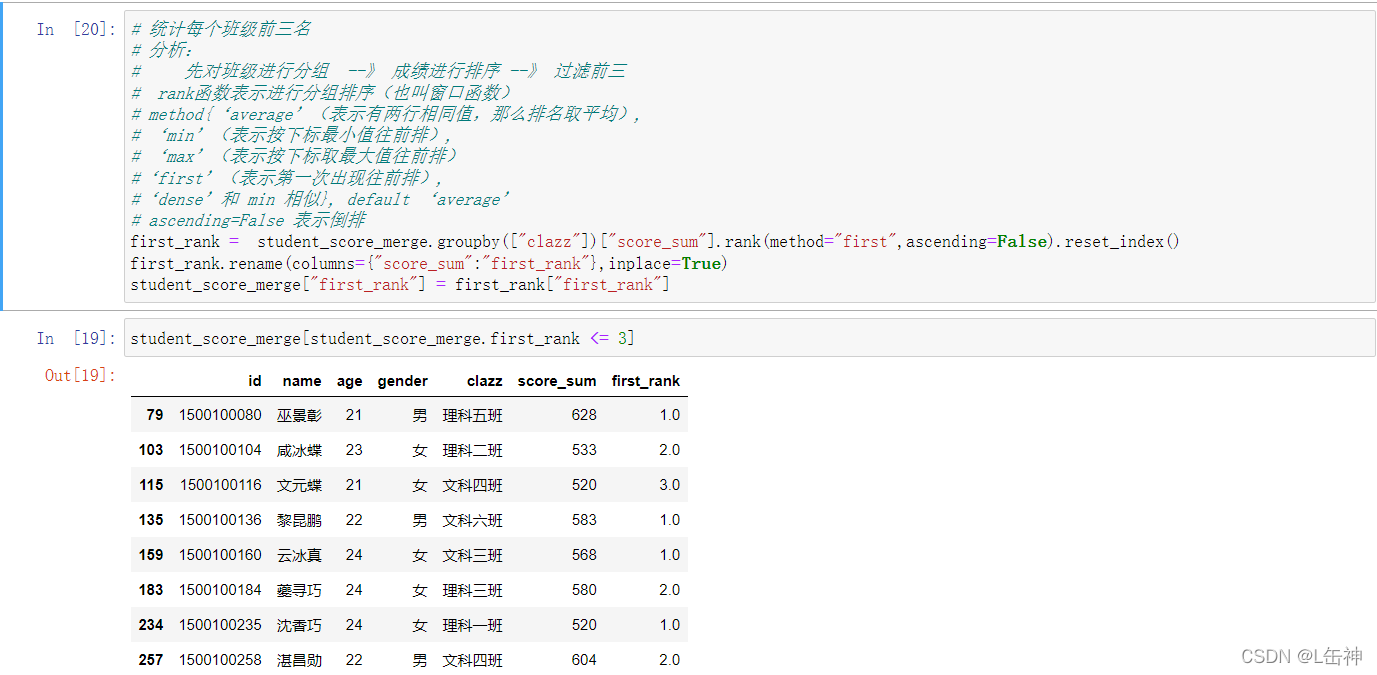Image resolution: width=1377 pixels, height=675 pixels.
Task: Click inside the In [20] code cell
Action: pos(749,156)
